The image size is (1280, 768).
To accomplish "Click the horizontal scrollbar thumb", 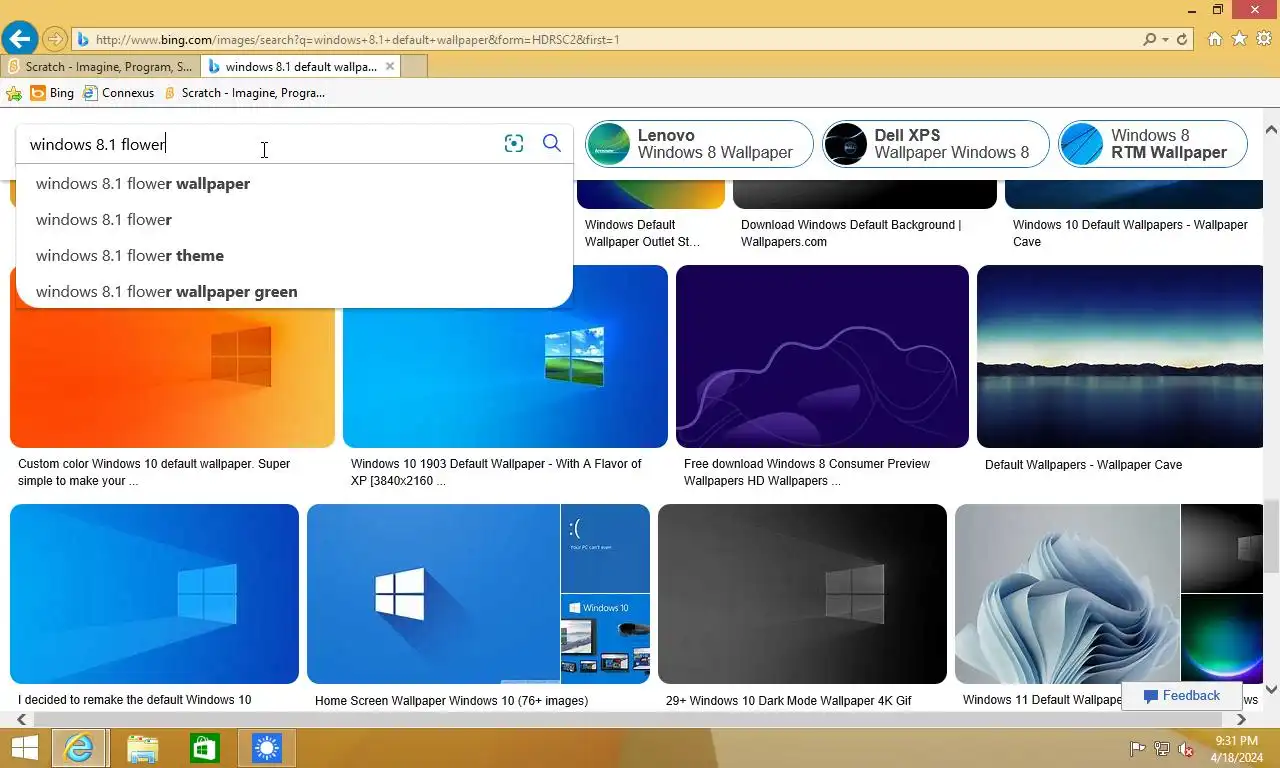I will 629,719.
